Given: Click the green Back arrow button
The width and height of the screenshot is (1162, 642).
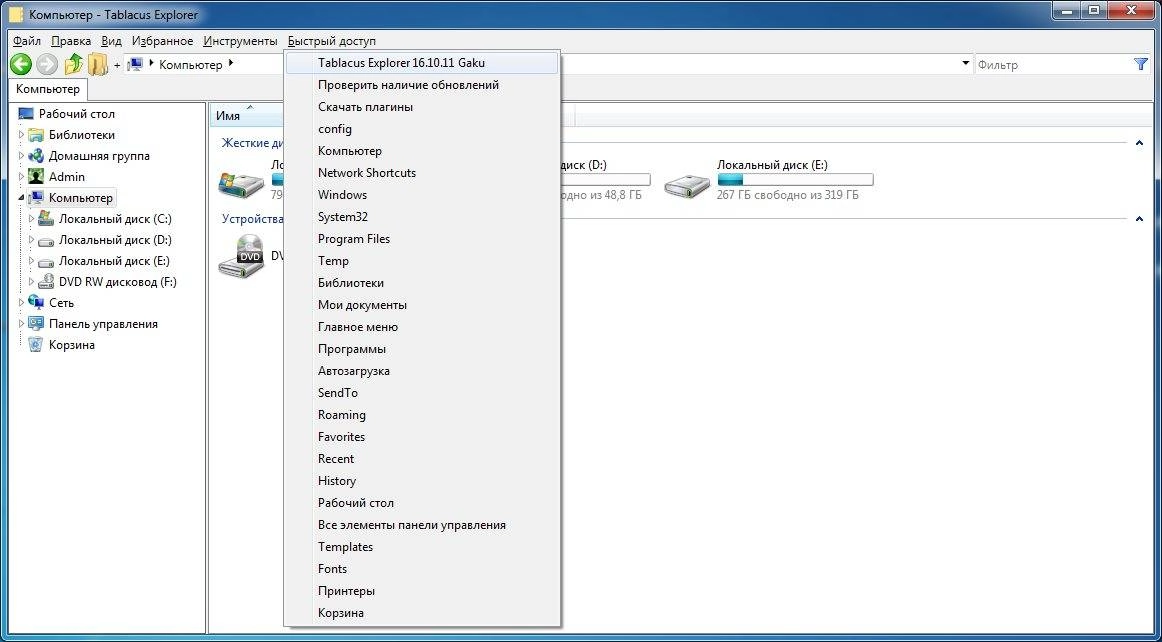Looking at the screenshot, I should pyautogui.click(x=21, y=64).
